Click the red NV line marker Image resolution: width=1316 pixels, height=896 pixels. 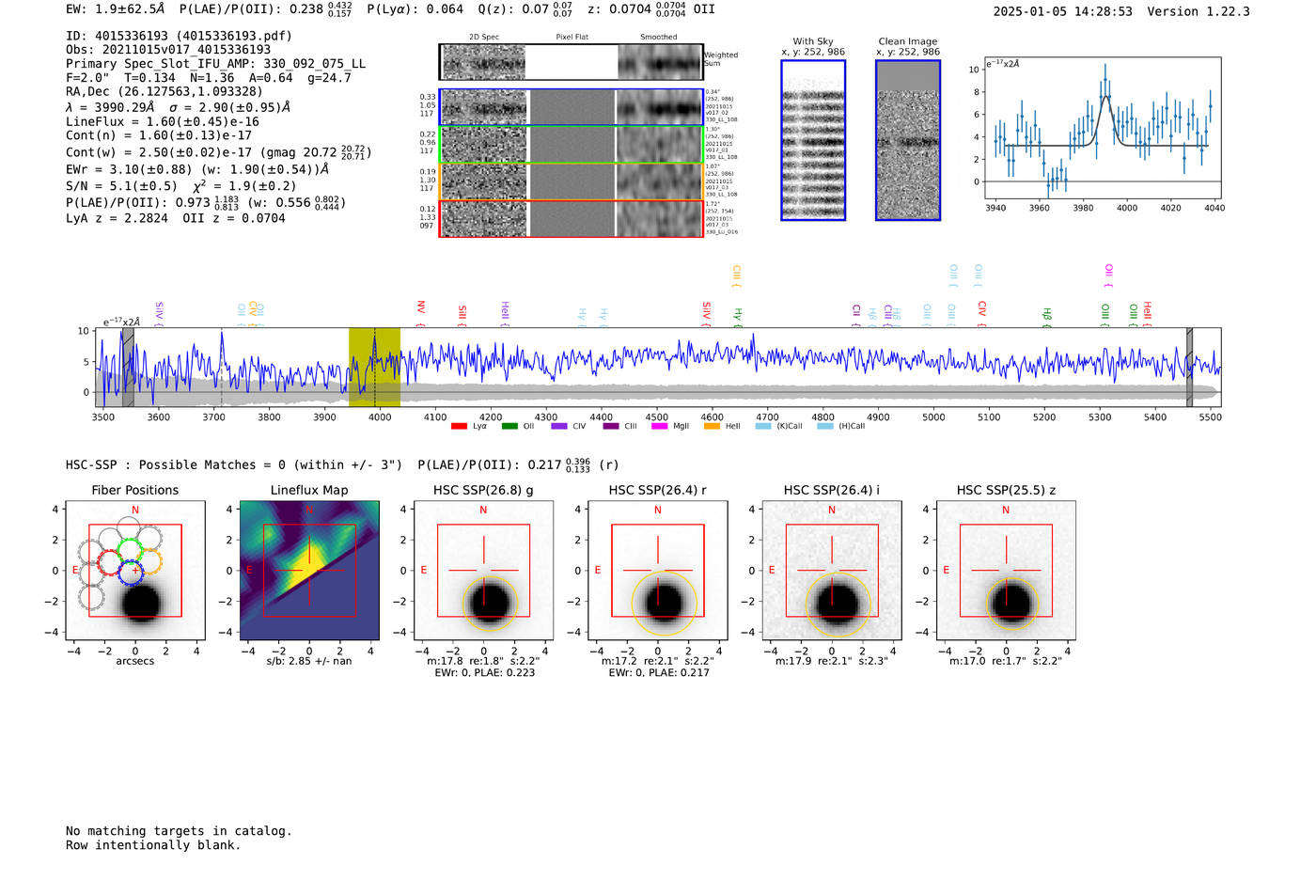click(x=420, y=313)
